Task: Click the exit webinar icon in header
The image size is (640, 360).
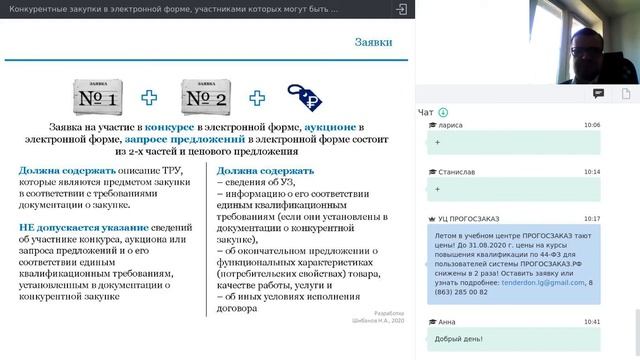Action: coord(401,9)
